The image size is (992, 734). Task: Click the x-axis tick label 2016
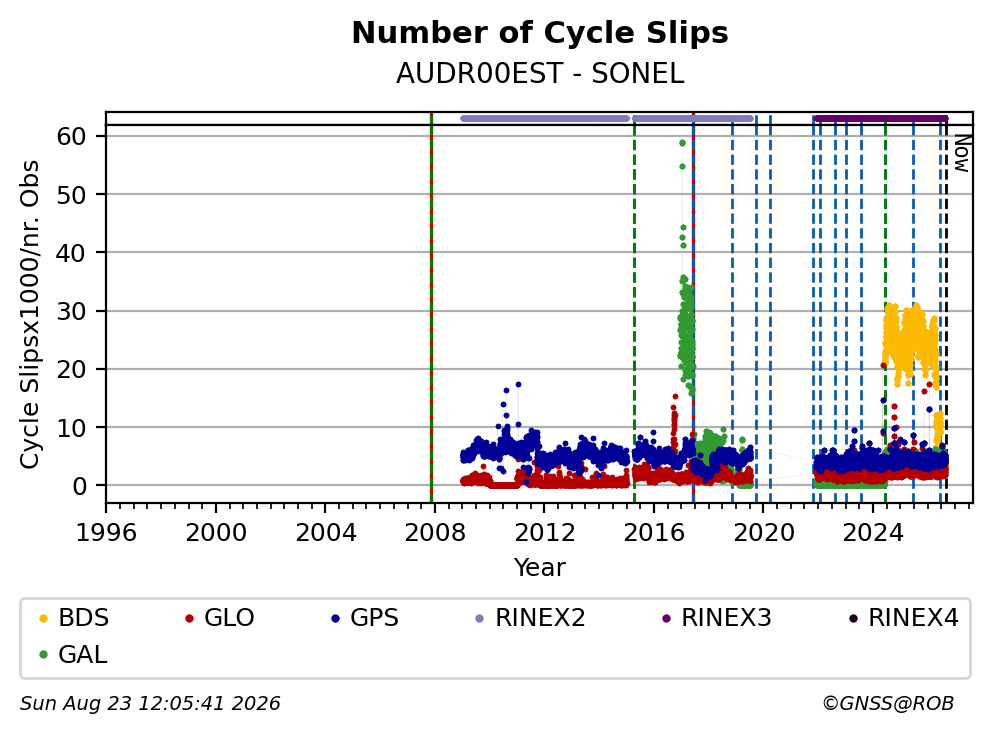pos(654,533)
